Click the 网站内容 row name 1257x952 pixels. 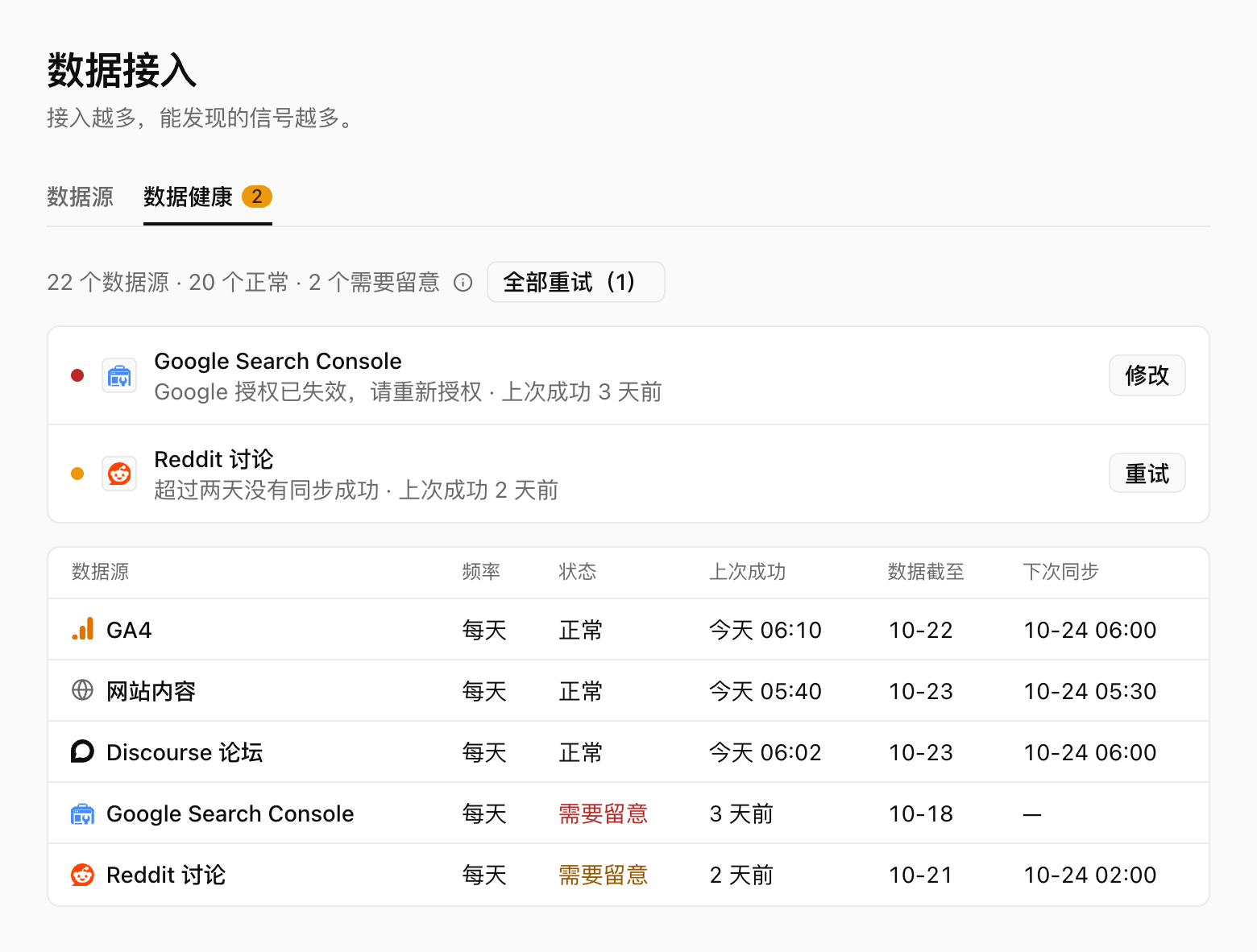(x=151, y=691)
